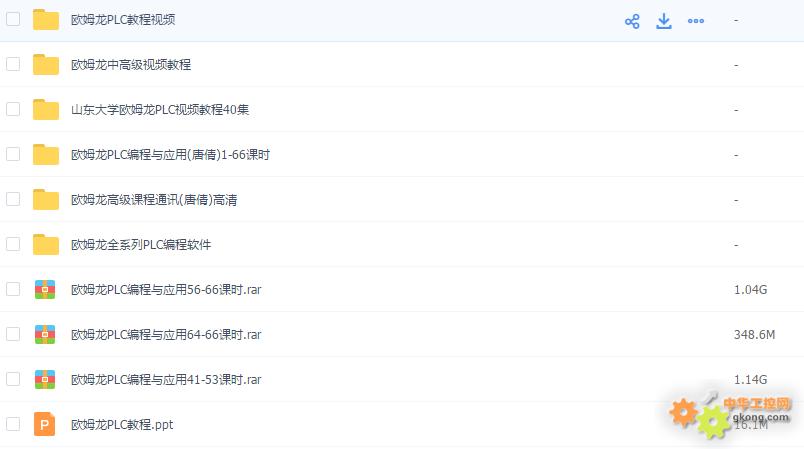Open folder name 欧姆龙高级课程通讯(唐倩)高清

(x=154, y=200)
